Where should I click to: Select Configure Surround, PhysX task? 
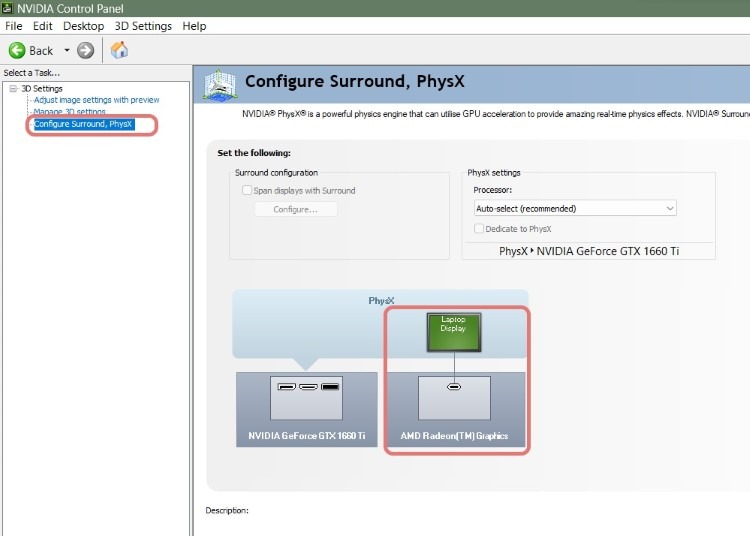point(83,124)
